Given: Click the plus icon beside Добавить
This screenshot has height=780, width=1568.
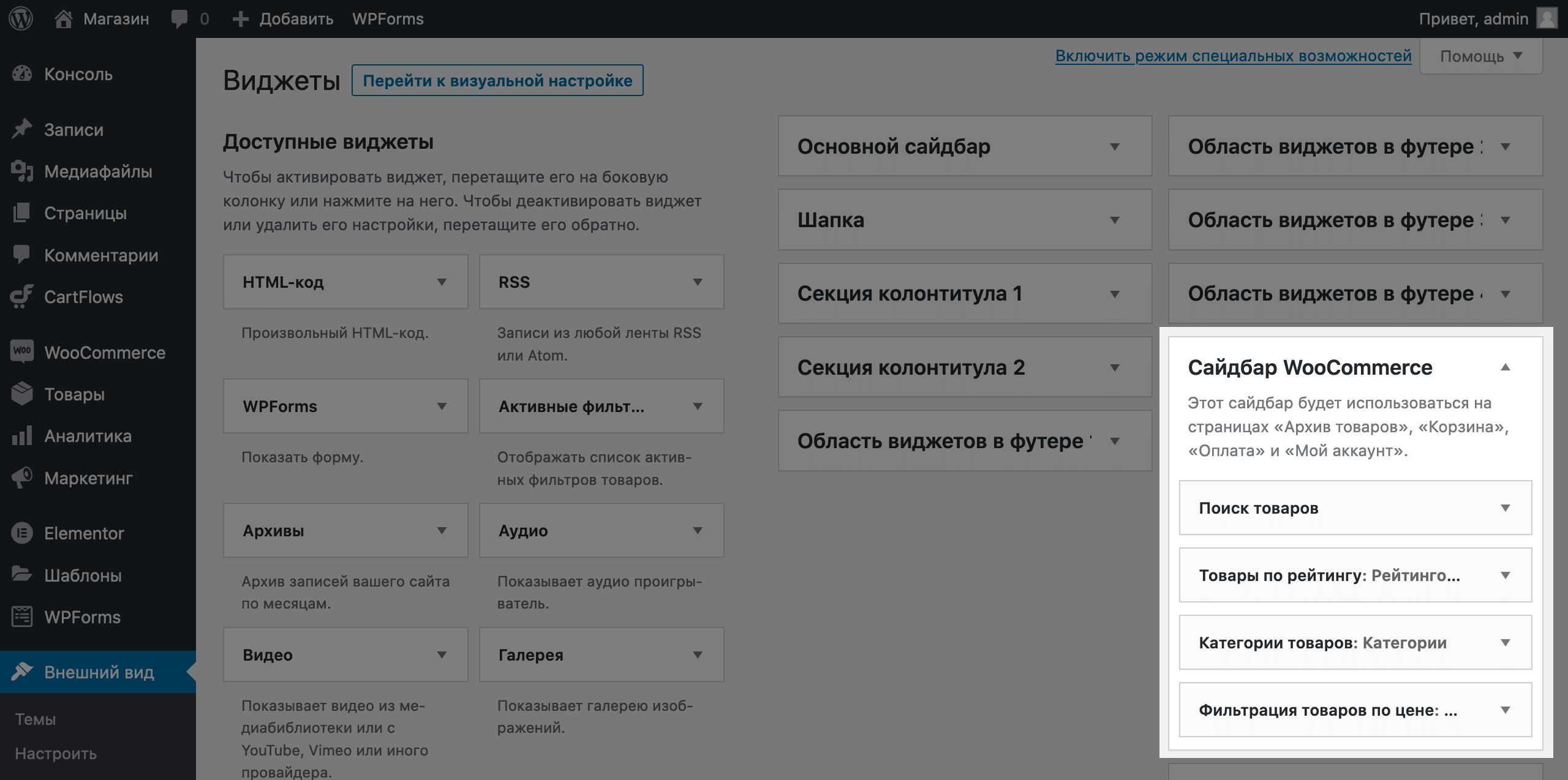Looking at the screenshot, I should point(240,19).
